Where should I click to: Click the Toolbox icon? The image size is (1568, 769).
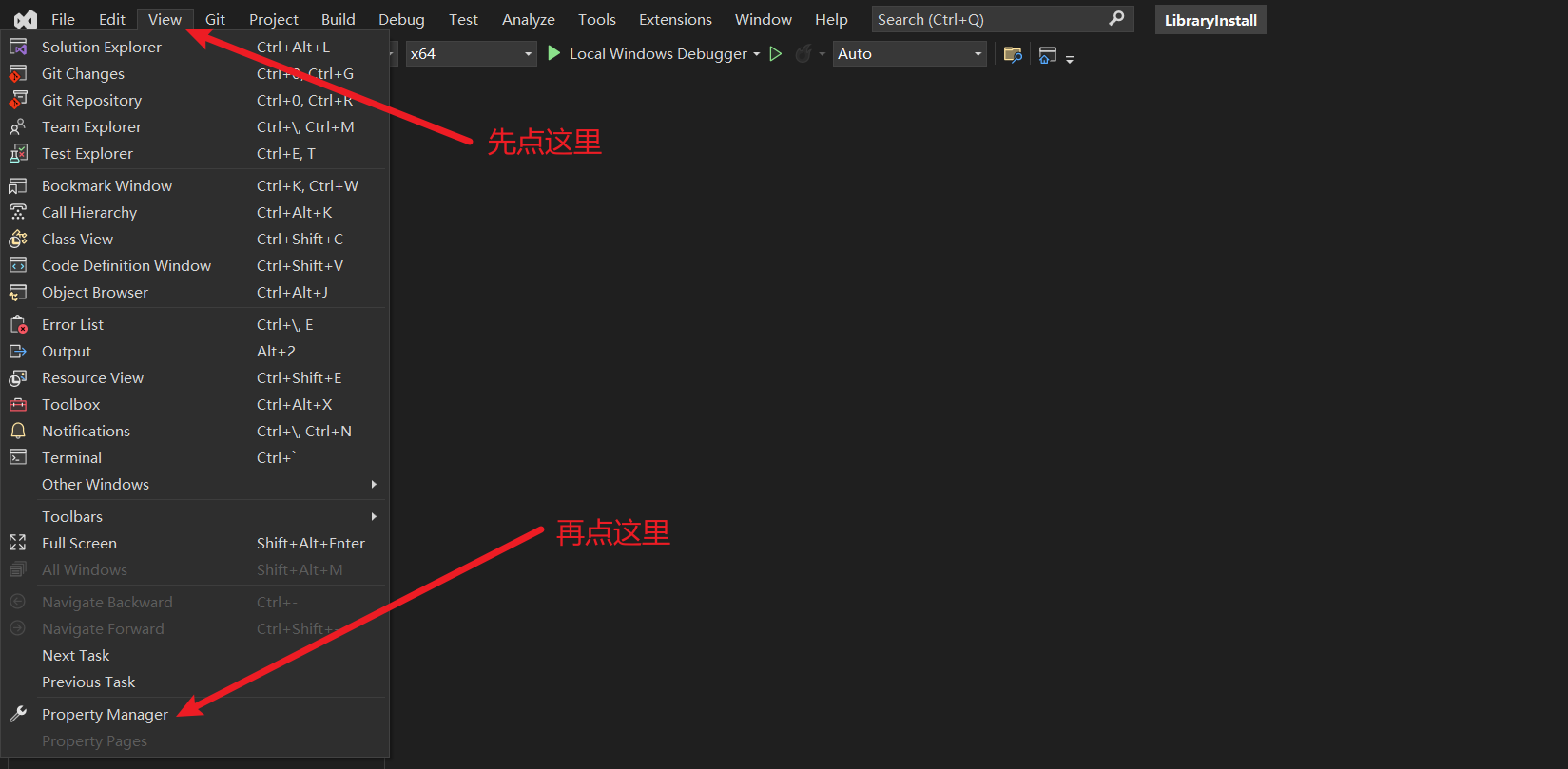pyautogui.click(x=18, y=404)
